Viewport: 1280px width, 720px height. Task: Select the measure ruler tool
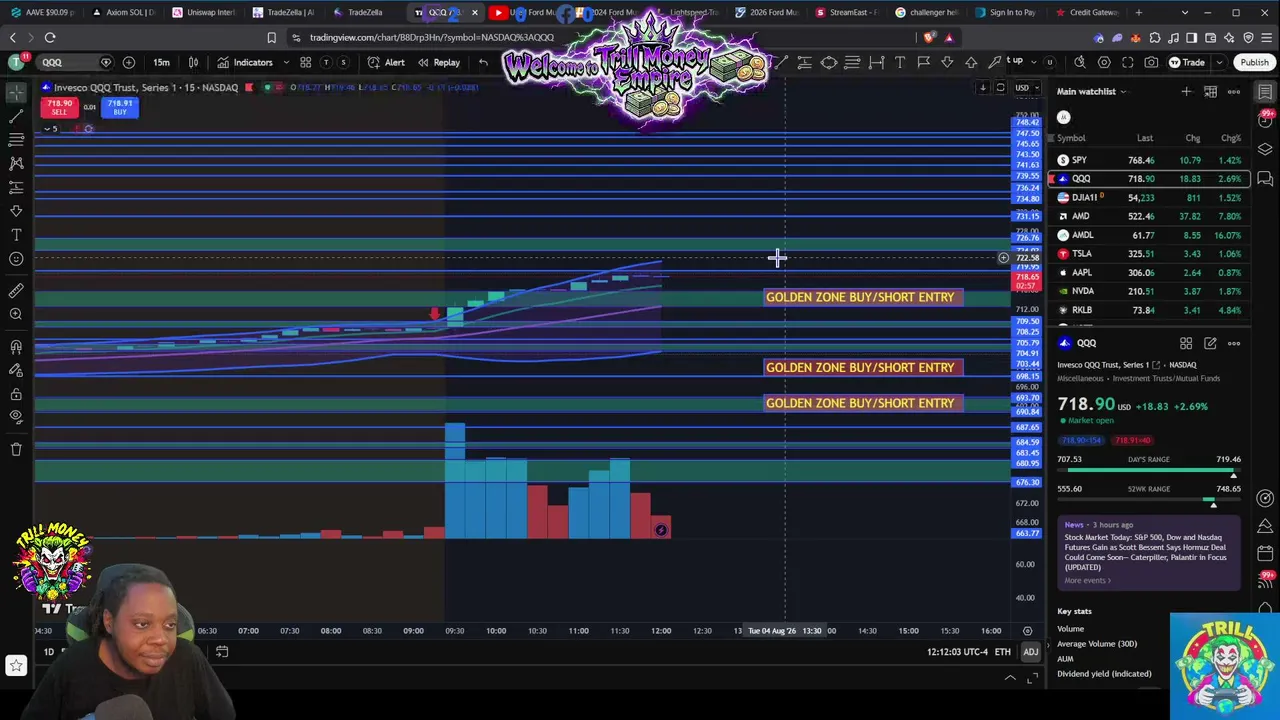(16, 291)
